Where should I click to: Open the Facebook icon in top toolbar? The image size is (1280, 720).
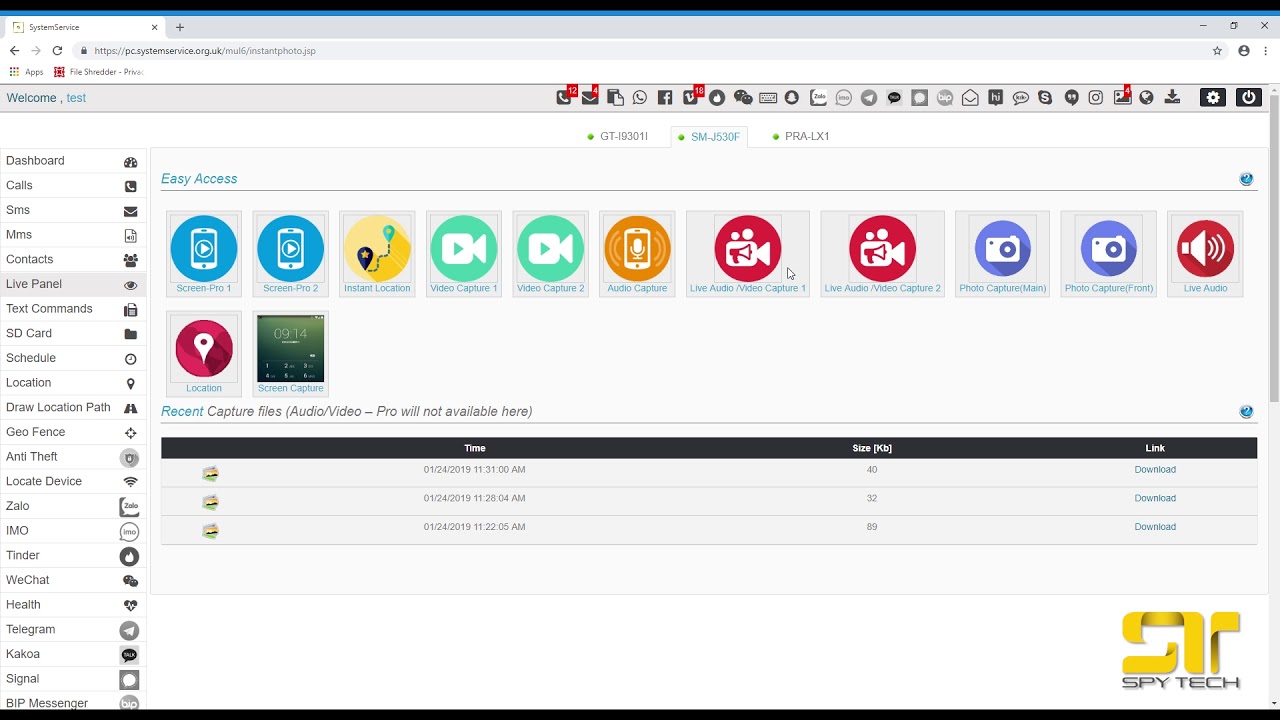pos(665,97)
